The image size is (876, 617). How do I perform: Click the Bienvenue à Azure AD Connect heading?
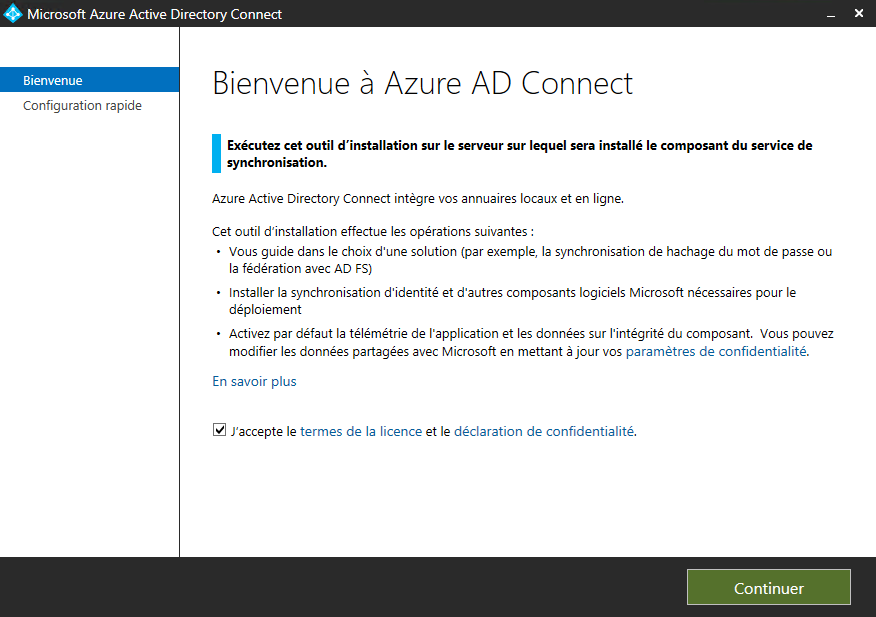click(x=422, y=84)
